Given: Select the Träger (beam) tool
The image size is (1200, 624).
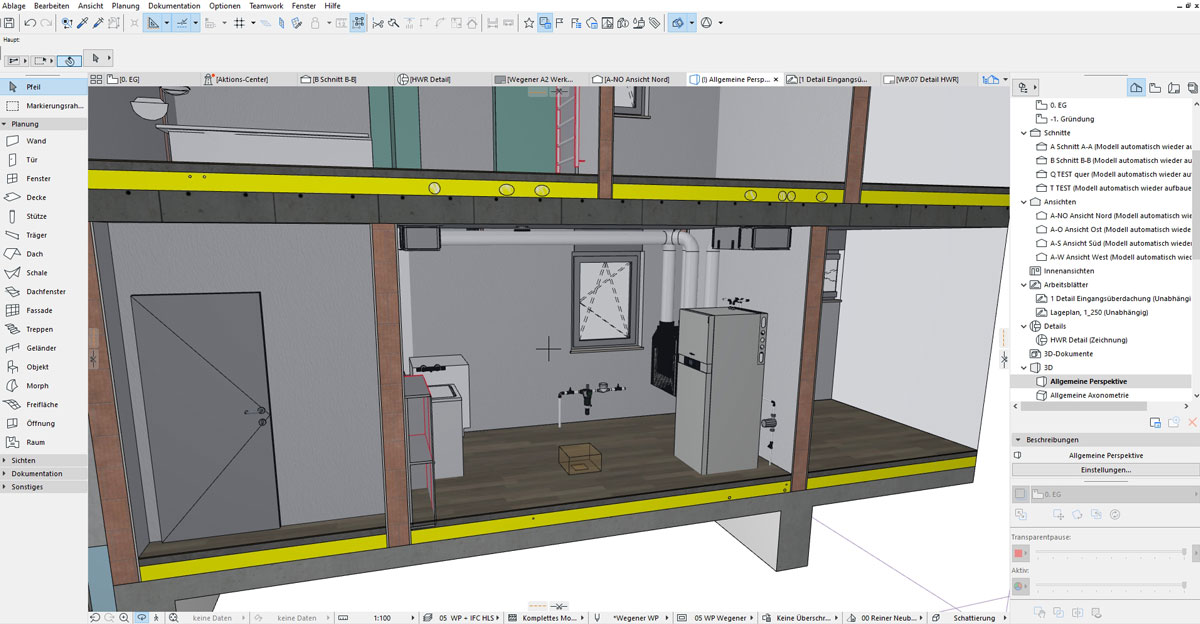Looking at the screenshot, I should (44, 235).
